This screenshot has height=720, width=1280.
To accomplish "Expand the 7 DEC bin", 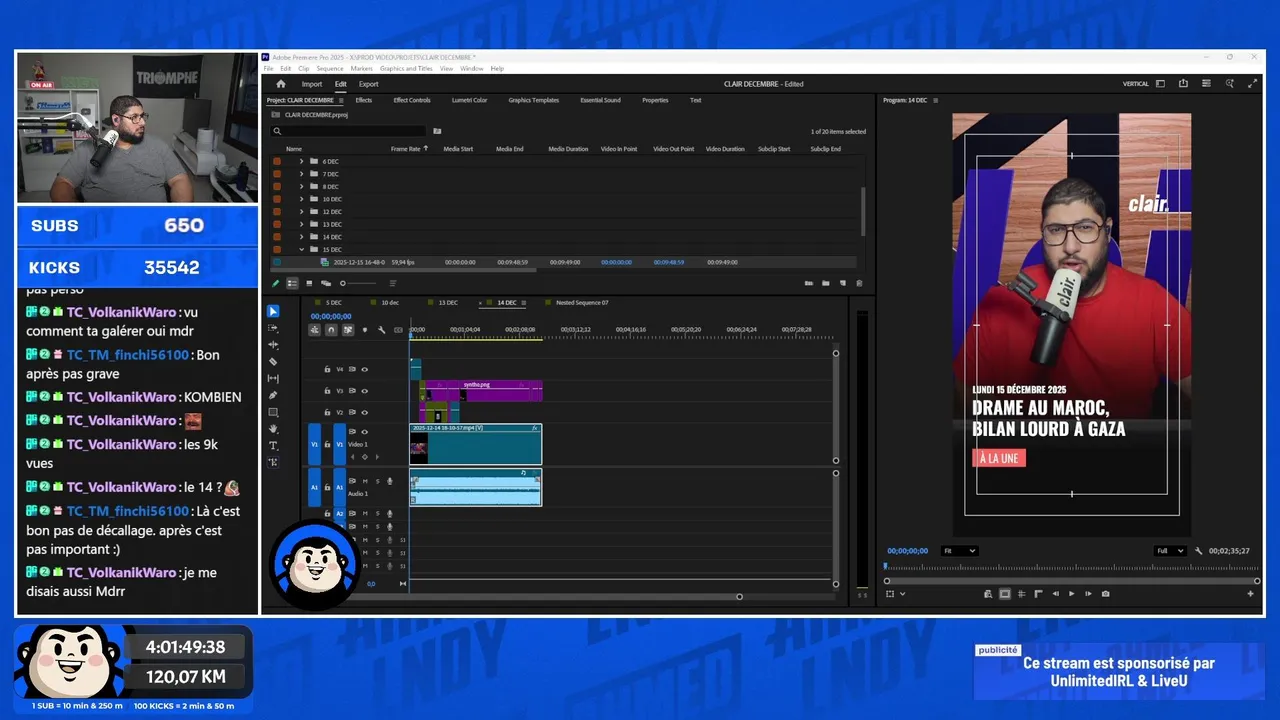I will click(301, 174).
